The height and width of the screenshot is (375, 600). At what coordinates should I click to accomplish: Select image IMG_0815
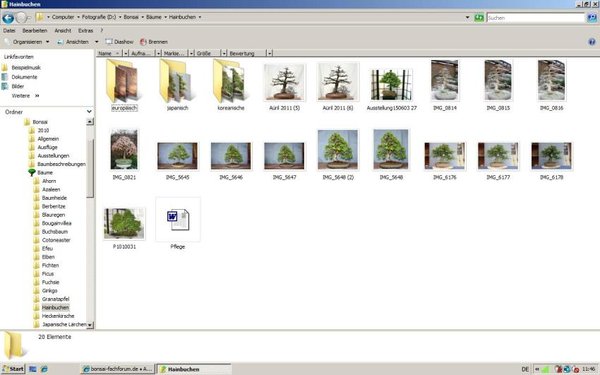coord(498,85)
